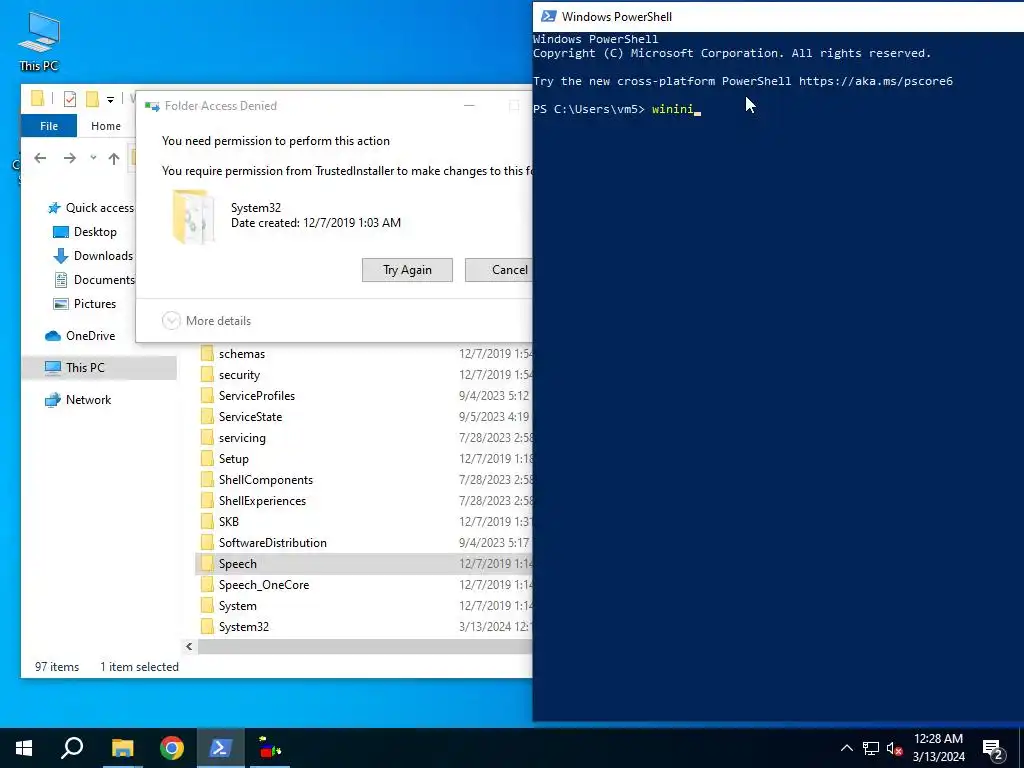Open the recent locations dropdown arrow

93,157
